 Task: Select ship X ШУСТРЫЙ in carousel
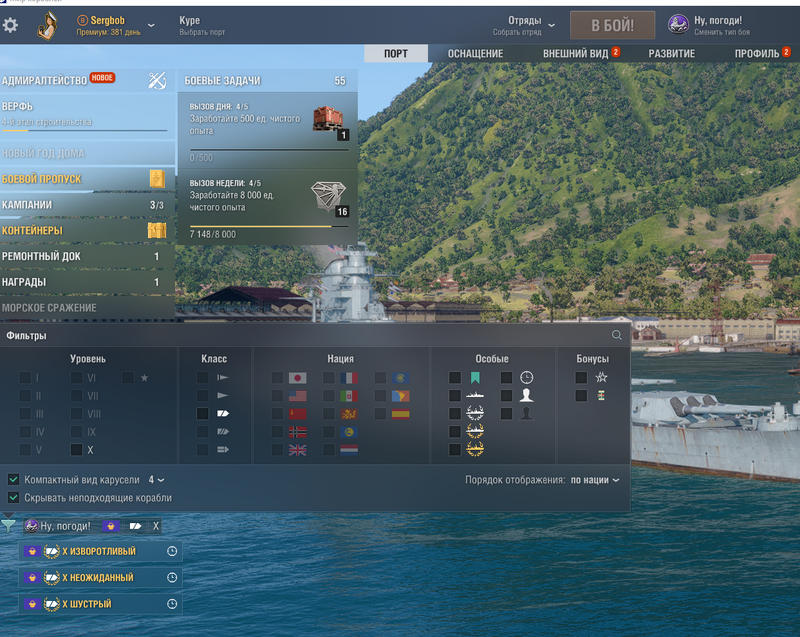pos(101,604)
